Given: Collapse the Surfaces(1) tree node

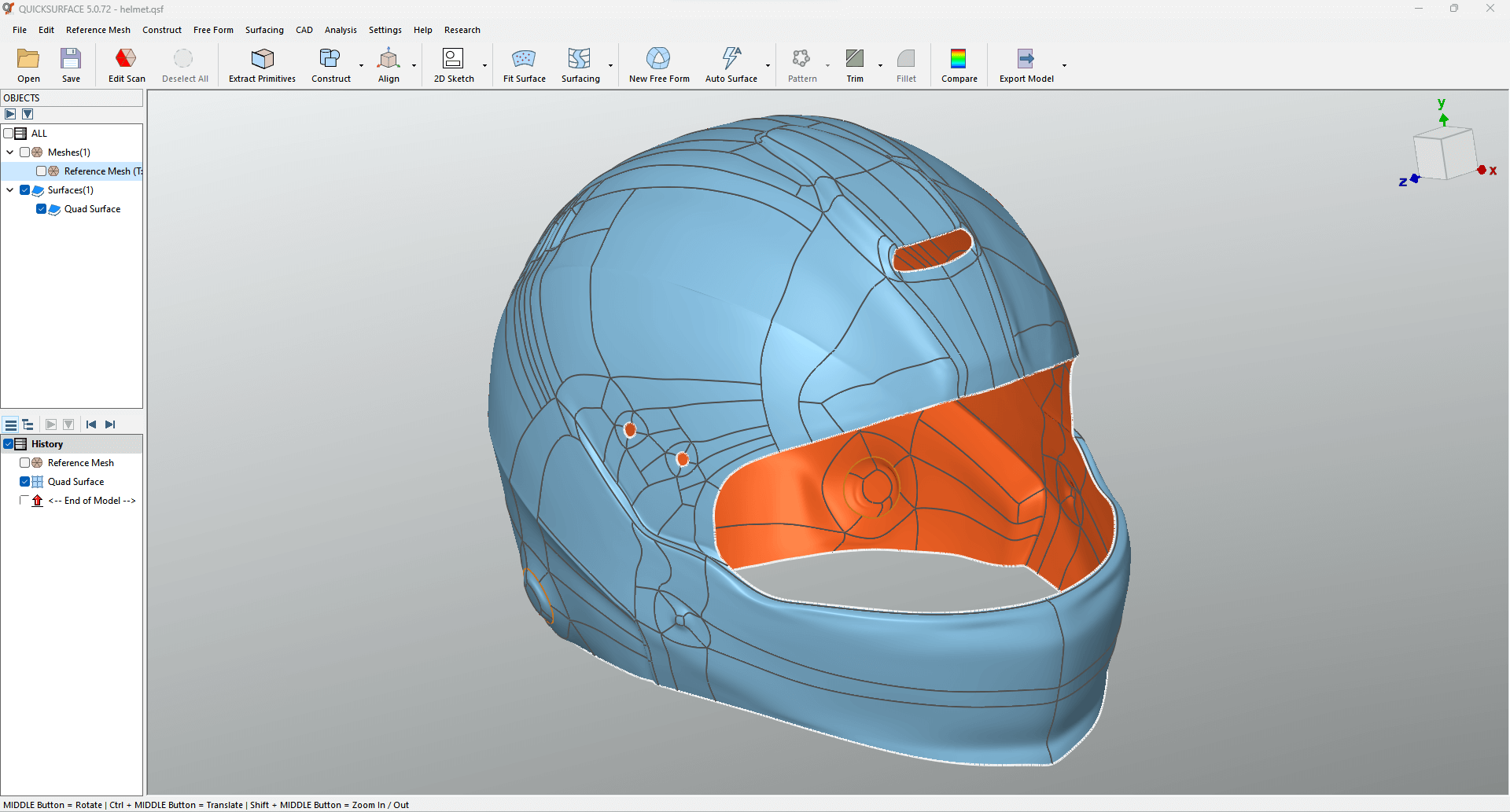Looking at the screenshot, I should point(10,190).
